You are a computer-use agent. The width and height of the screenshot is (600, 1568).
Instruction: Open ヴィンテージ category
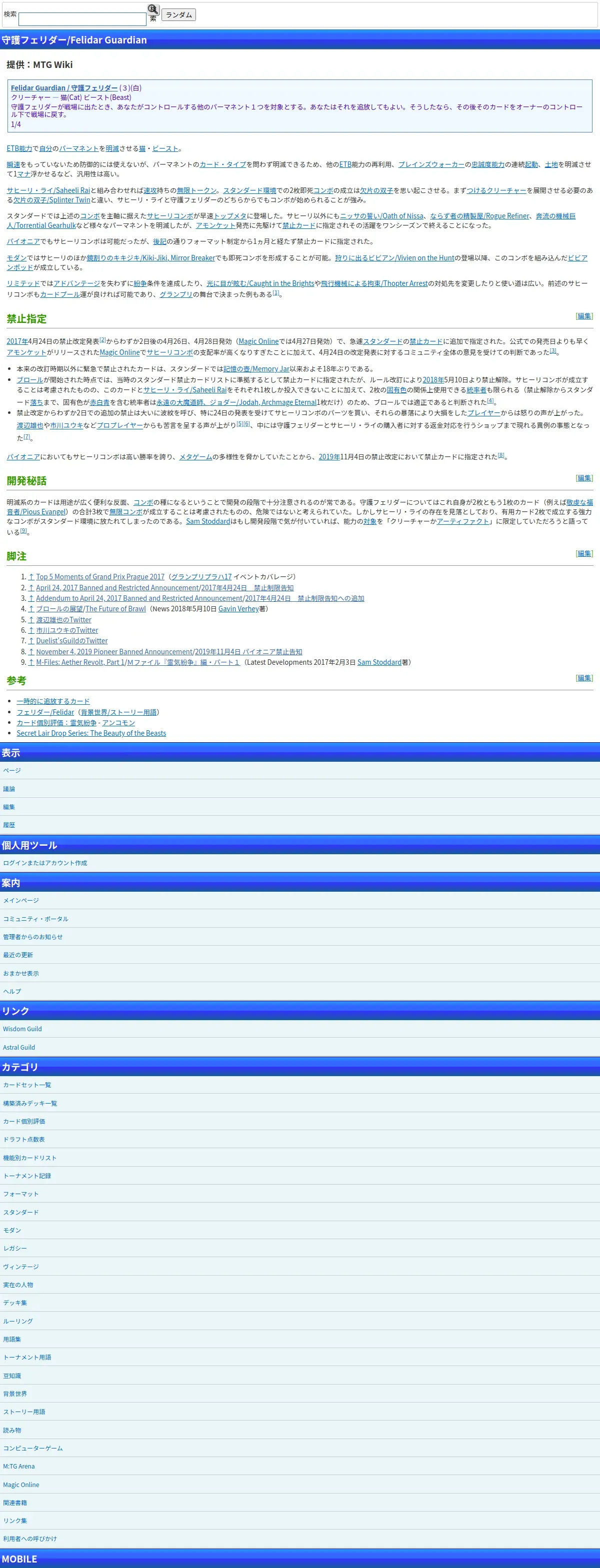point(20,1267)
